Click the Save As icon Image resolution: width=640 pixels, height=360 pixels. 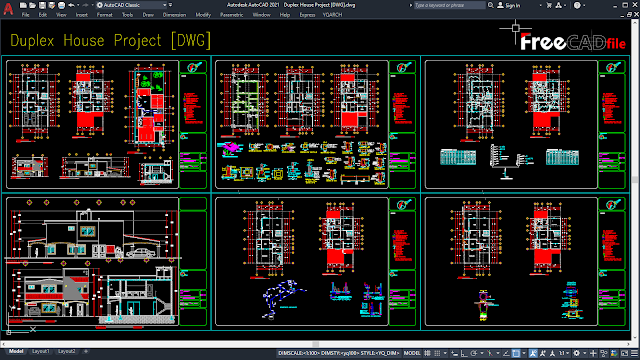[51, 5]
